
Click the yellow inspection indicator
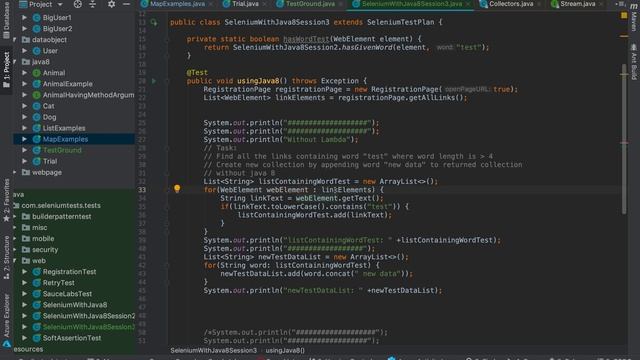[x=624, y=16]
